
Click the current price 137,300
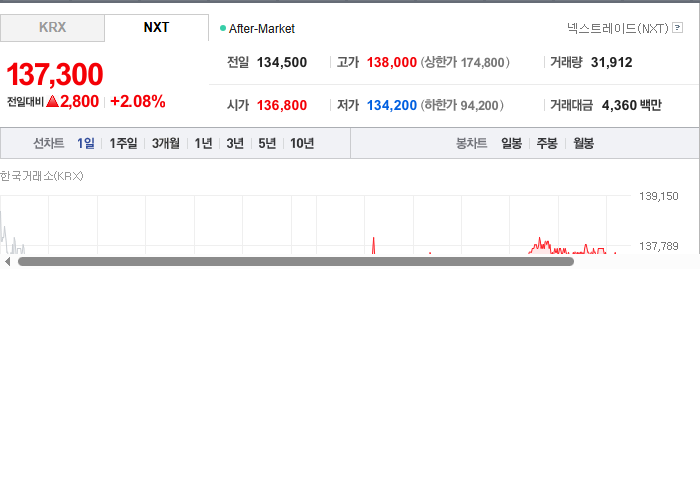click(54, 74)
